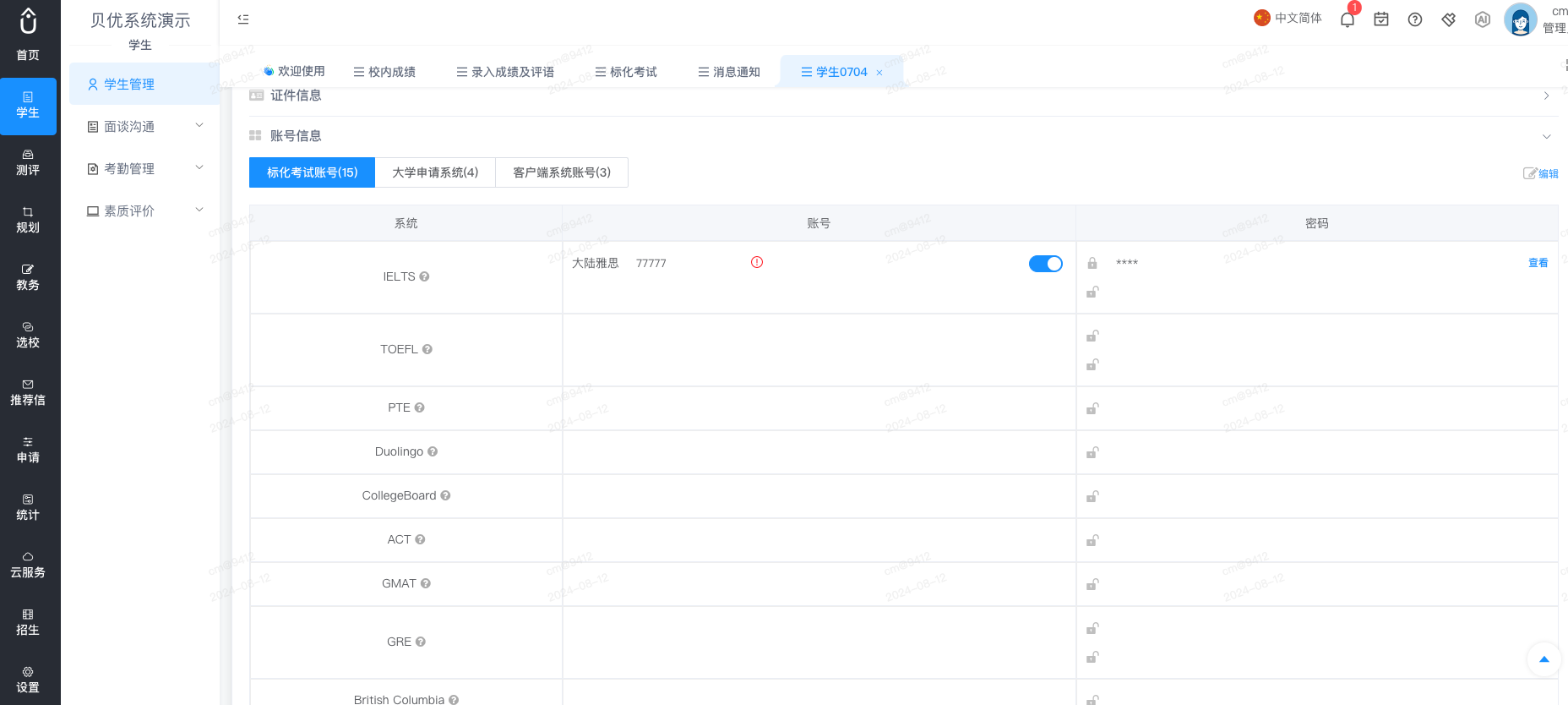
Task: Click the AI assistant icon
Action: pyautogui.click(x=1483, y=19)
